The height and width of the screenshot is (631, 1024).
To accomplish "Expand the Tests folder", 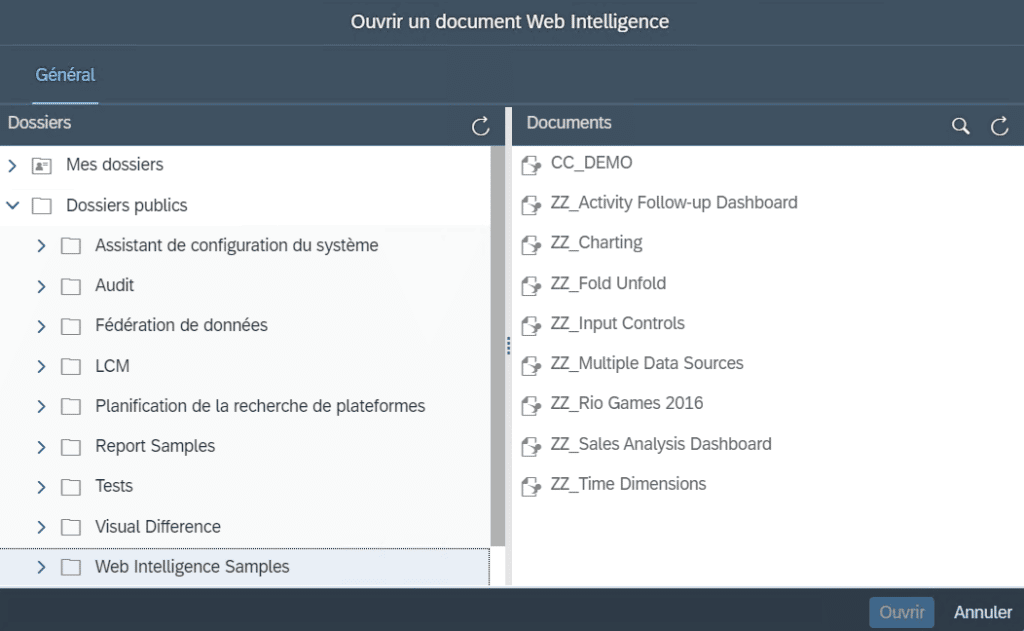I will coord(41,487).
